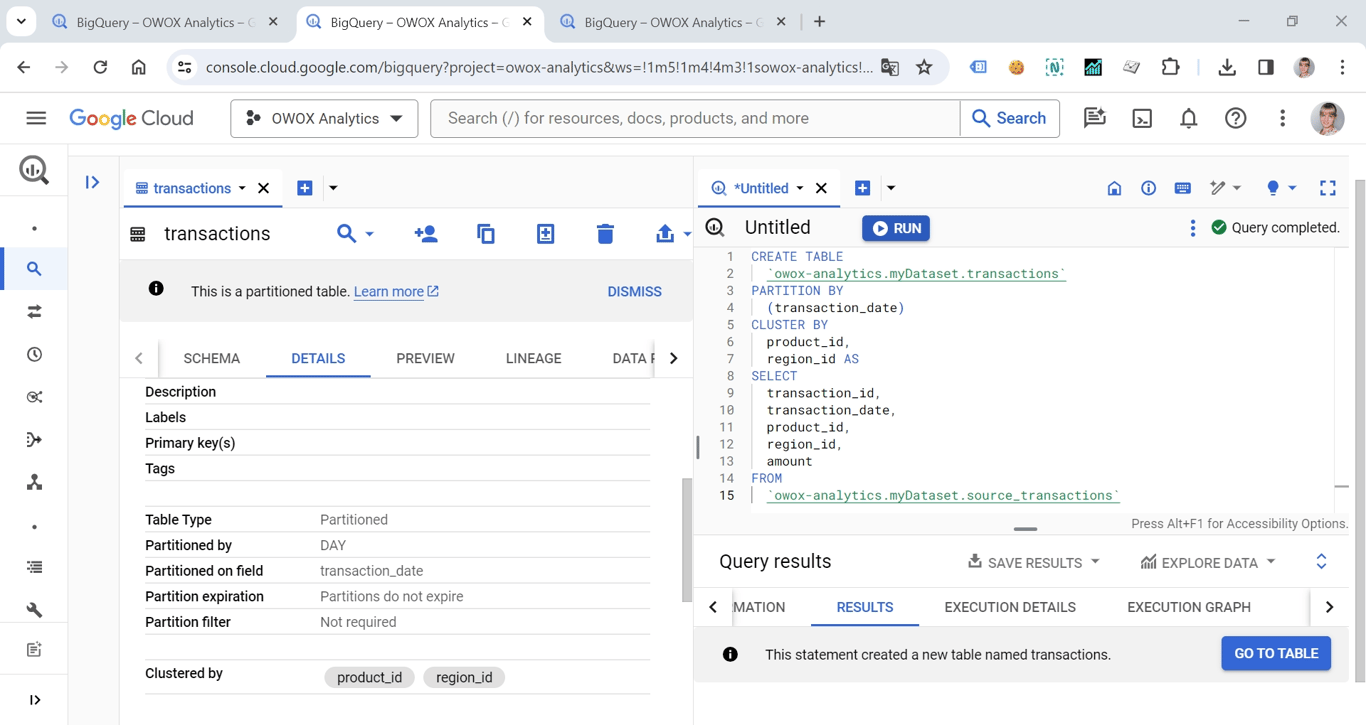Screen dimensions: 1366x725
Task: Click the blue Search button
Action: (x=1009, y=118)
